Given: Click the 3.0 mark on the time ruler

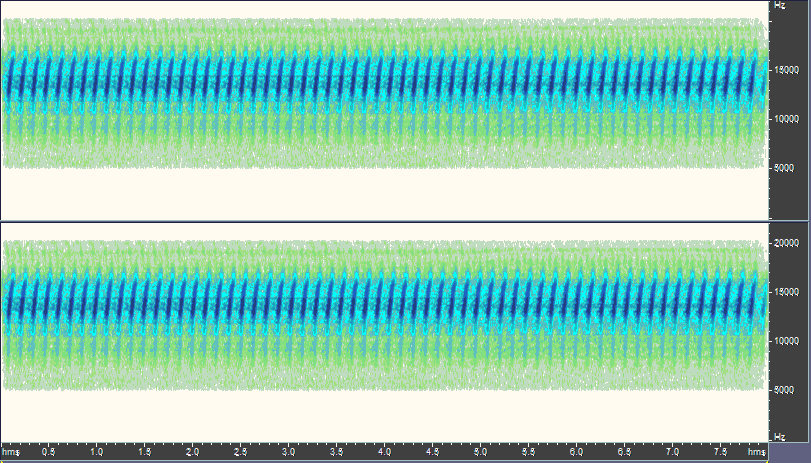Looking at the screenshot, I should [289, 452].
